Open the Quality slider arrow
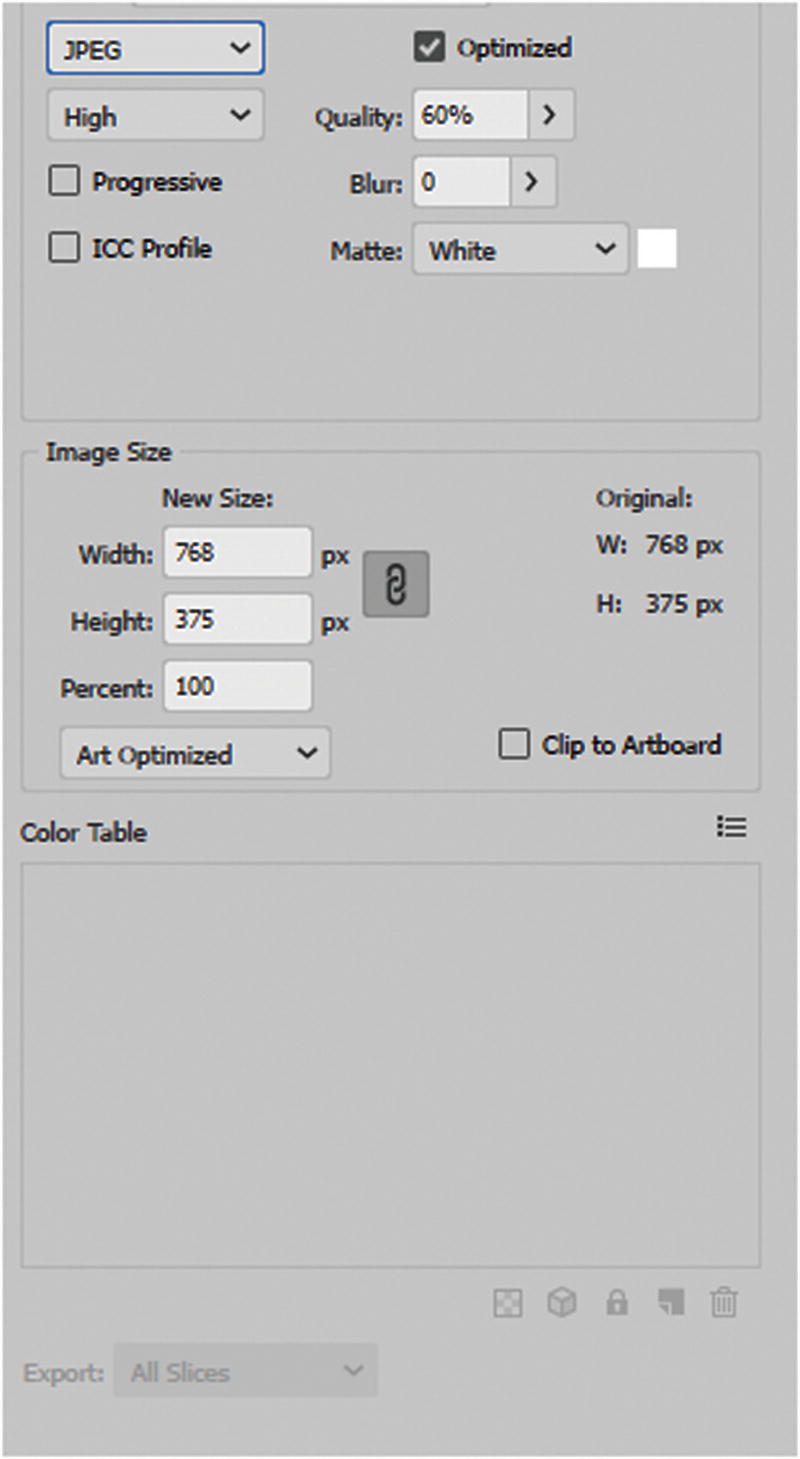Viewport: 800px width, 1459px height. [550, 116]
